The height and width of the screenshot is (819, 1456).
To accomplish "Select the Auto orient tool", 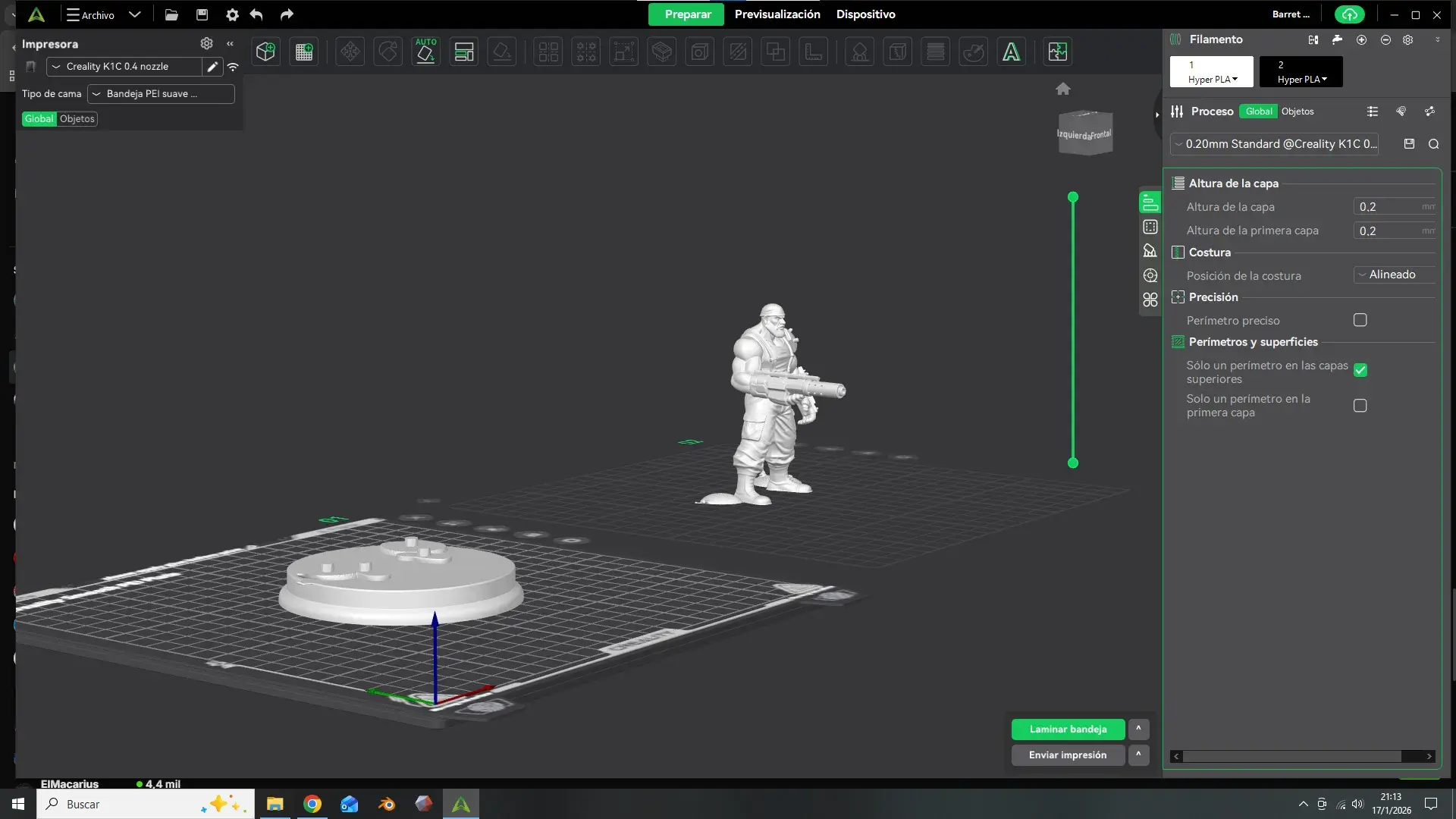I will [x=425, y=52].
